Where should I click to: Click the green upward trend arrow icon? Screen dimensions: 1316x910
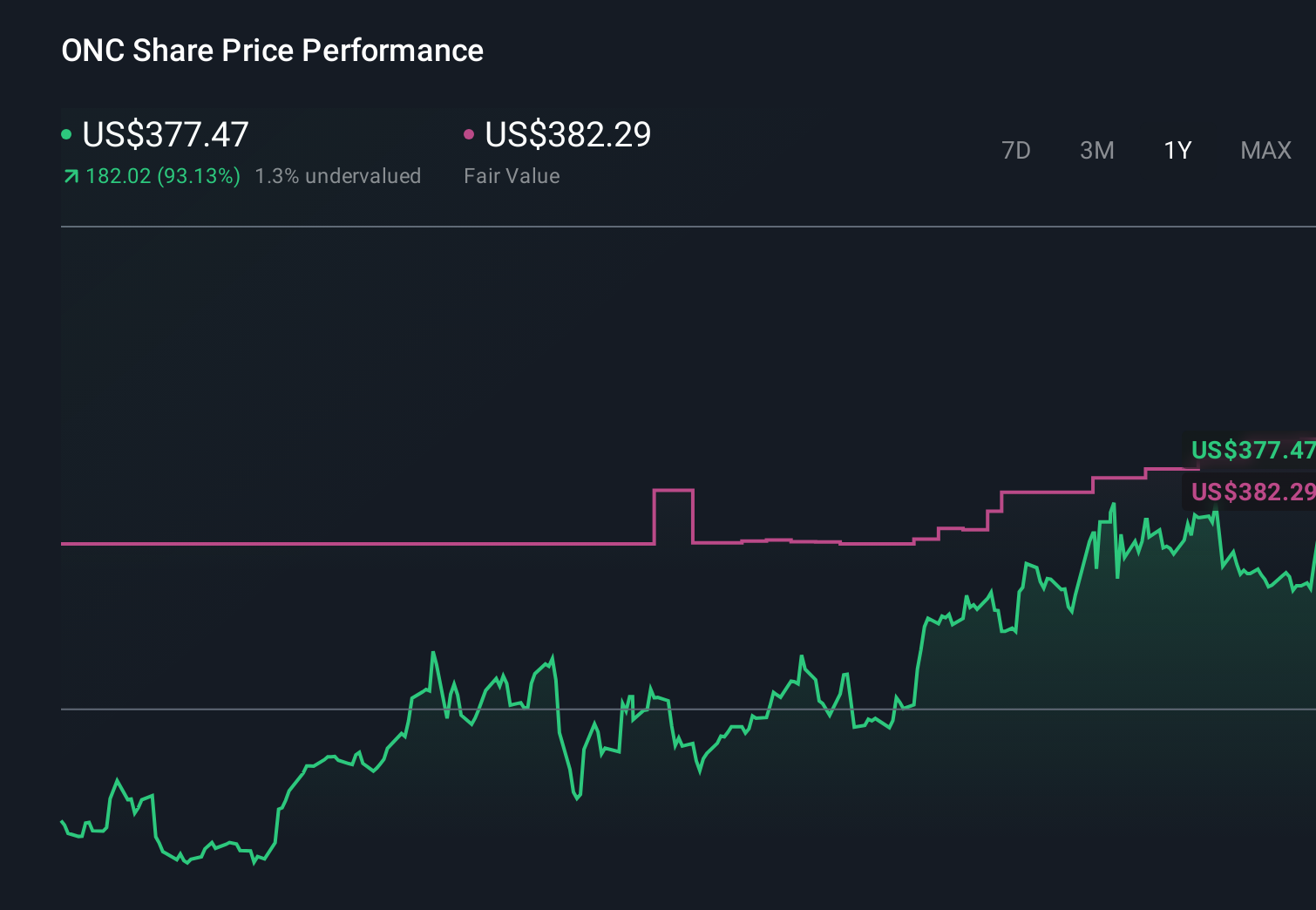pyautogui.click(x=71, y=175)
